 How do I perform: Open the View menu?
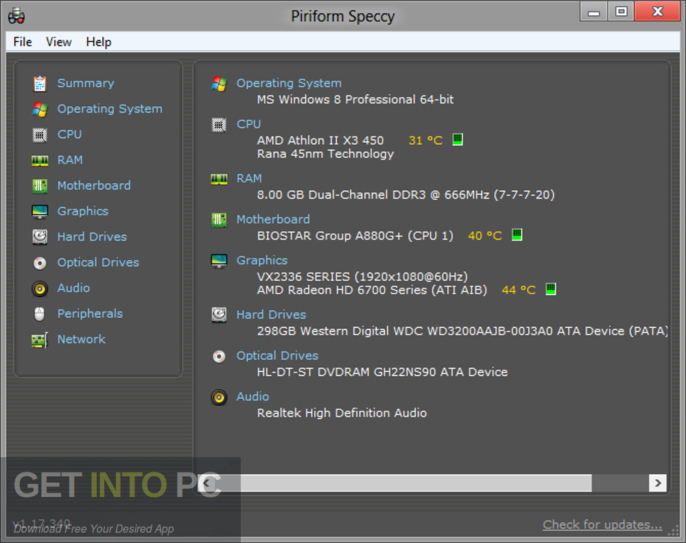[x=59, y=42]
